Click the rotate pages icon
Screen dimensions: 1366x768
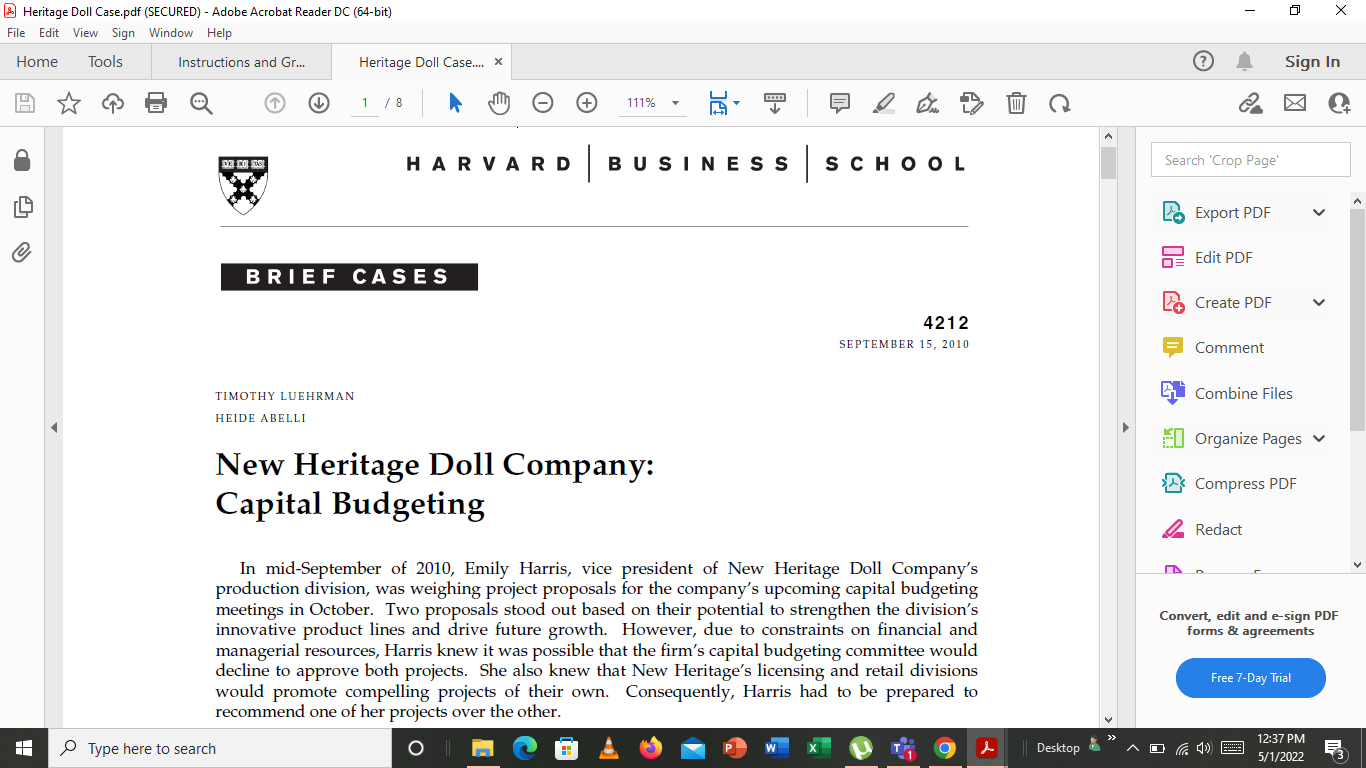(1059, 103)
